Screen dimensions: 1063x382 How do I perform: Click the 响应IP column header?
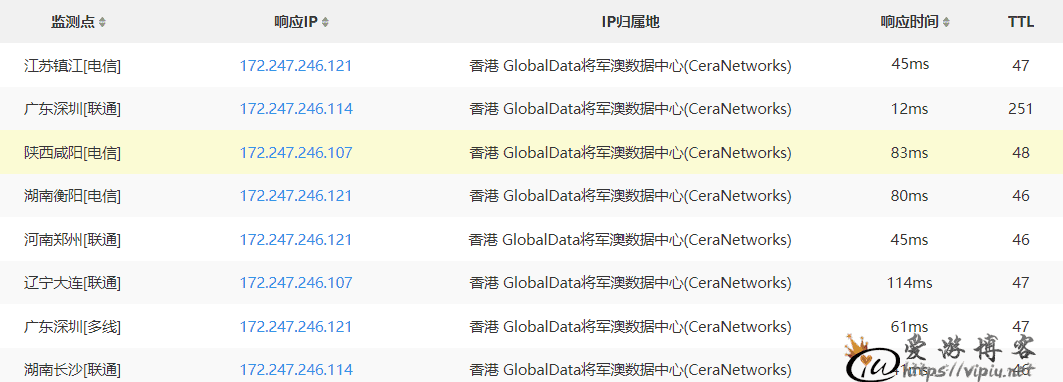(x=296, y=22)
